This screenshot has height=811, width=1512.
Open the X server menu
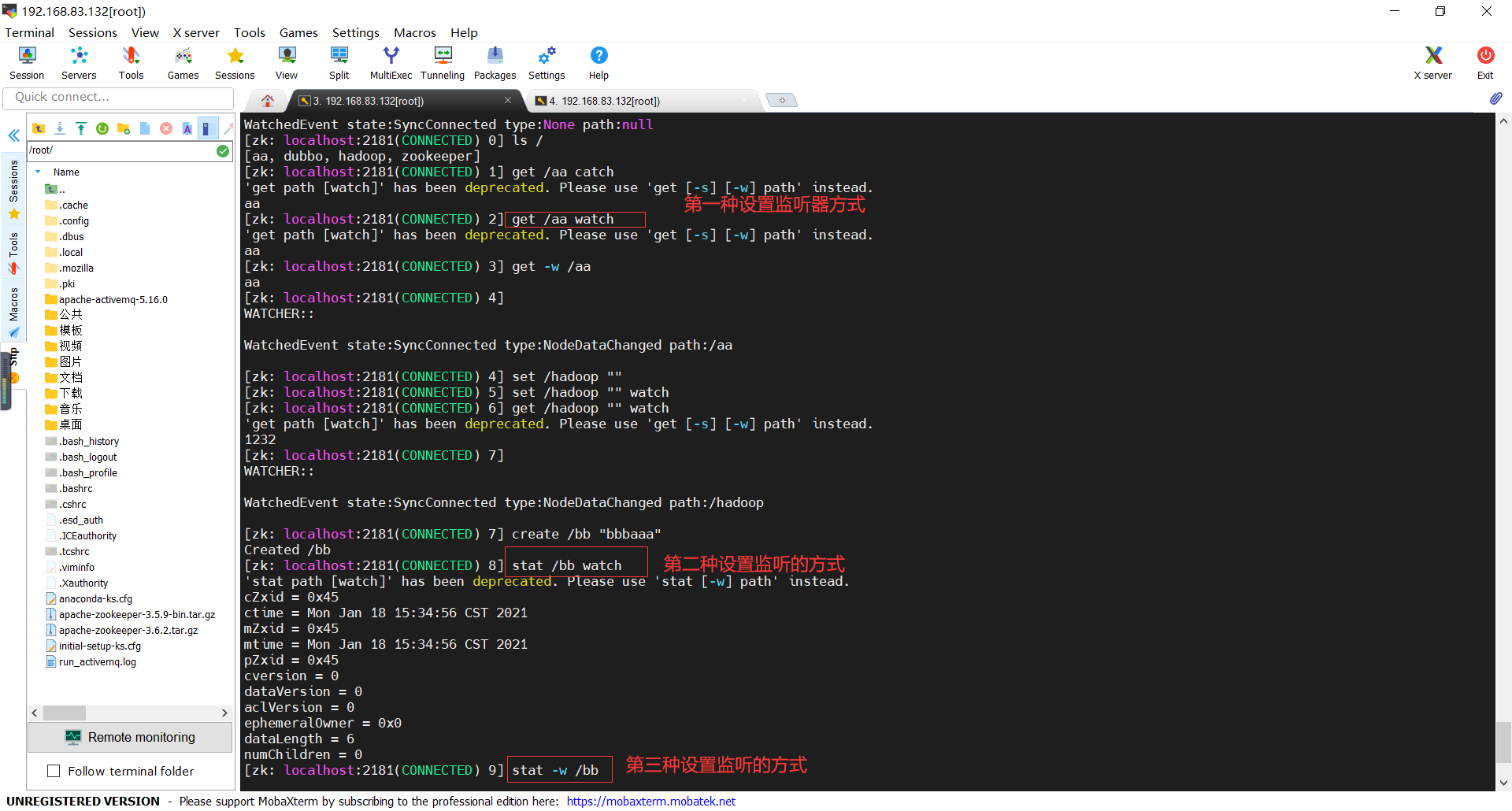tap(196, 32)
